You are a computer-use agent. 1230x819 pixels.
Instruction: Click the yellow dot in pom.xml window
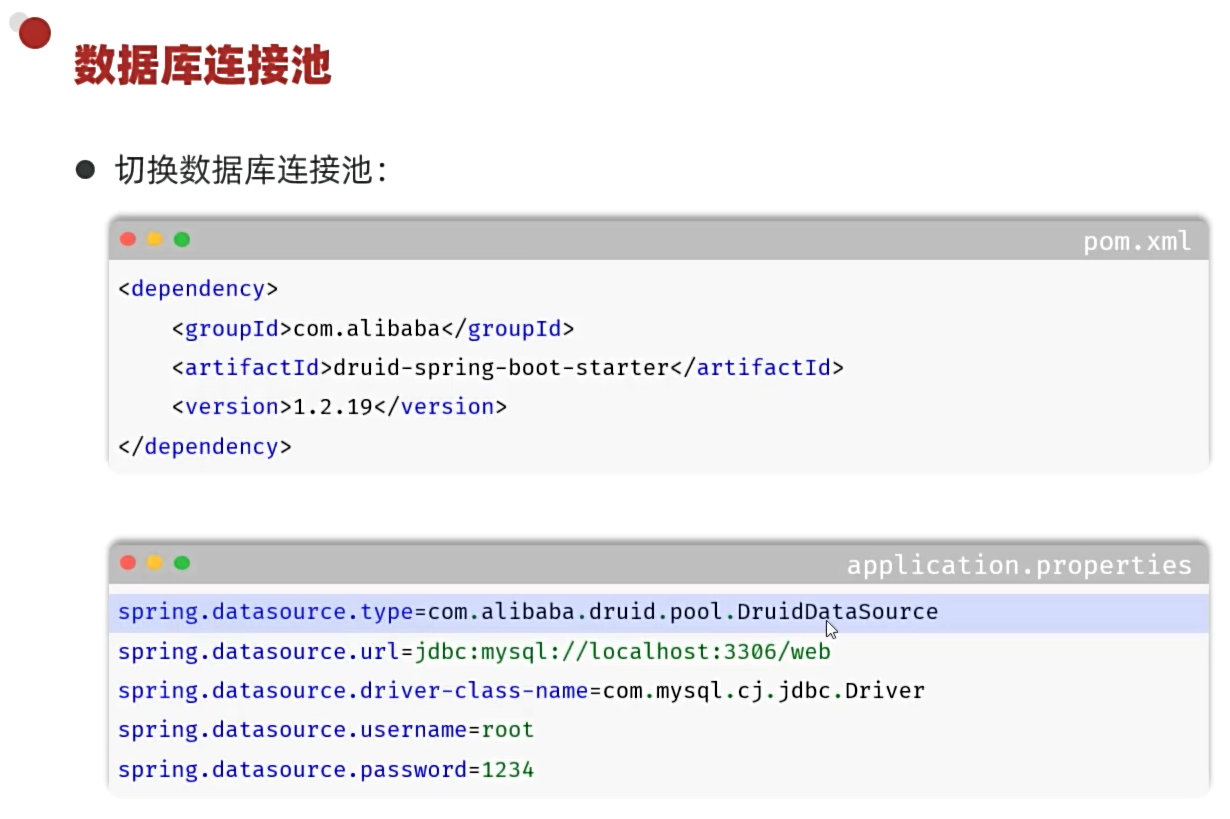click(x=155, y=239)
